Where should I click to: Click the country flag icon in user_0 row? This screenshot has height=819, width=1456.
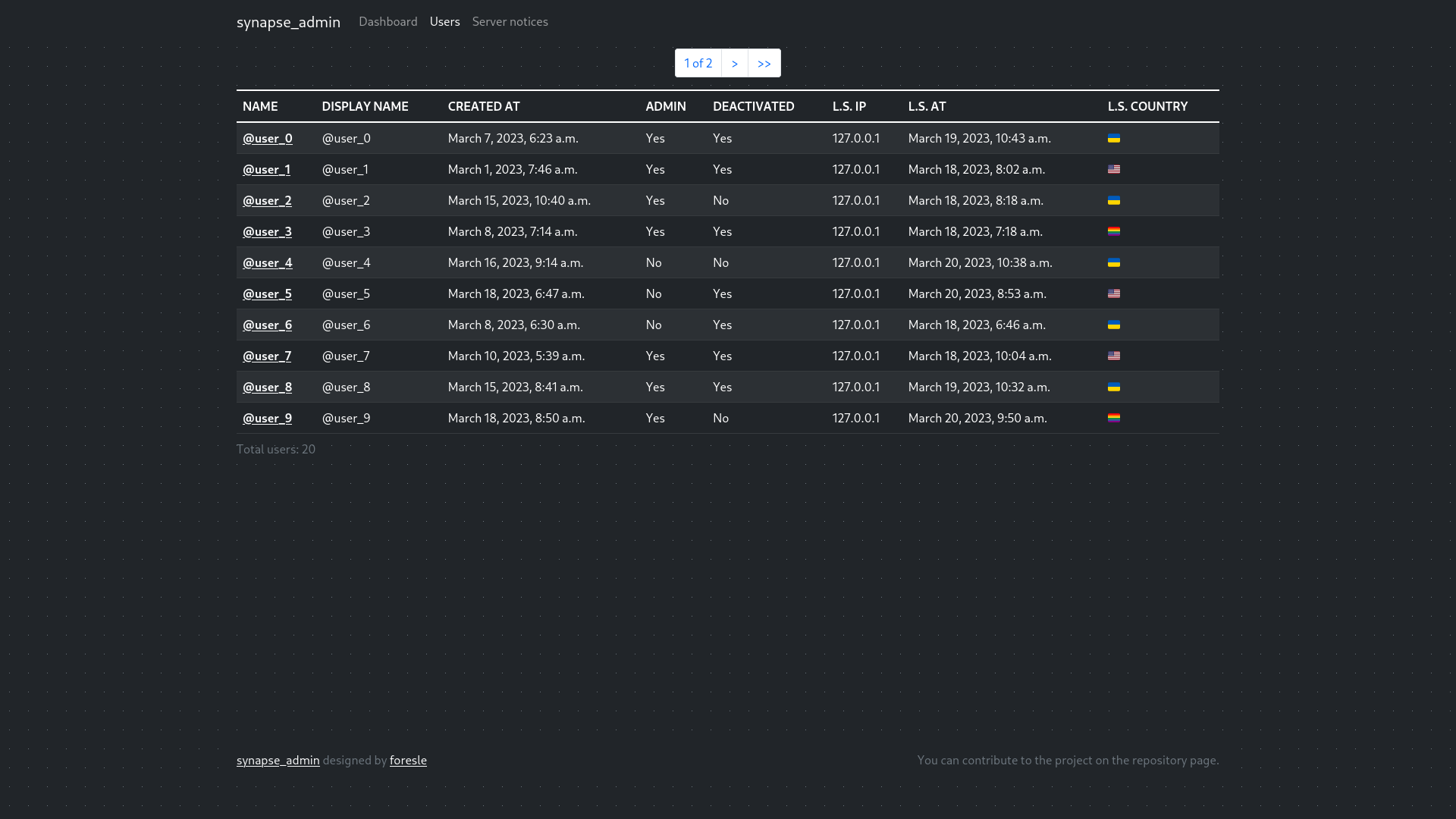click(1113, 138)
